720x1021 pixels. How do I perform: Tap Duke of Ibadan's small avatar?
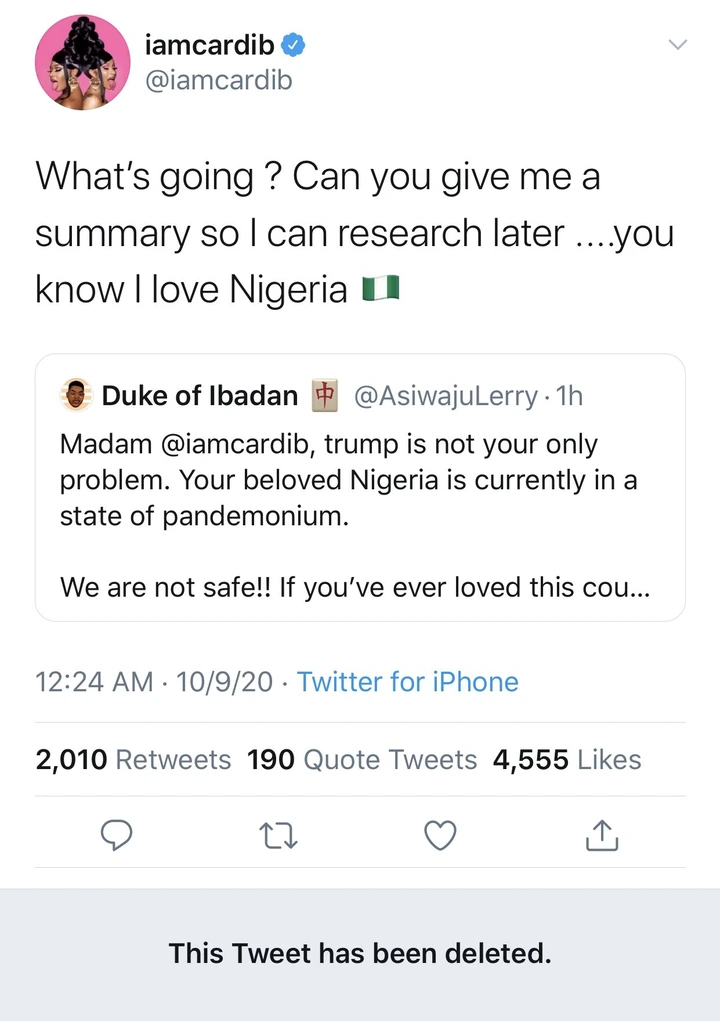(77, 396)
